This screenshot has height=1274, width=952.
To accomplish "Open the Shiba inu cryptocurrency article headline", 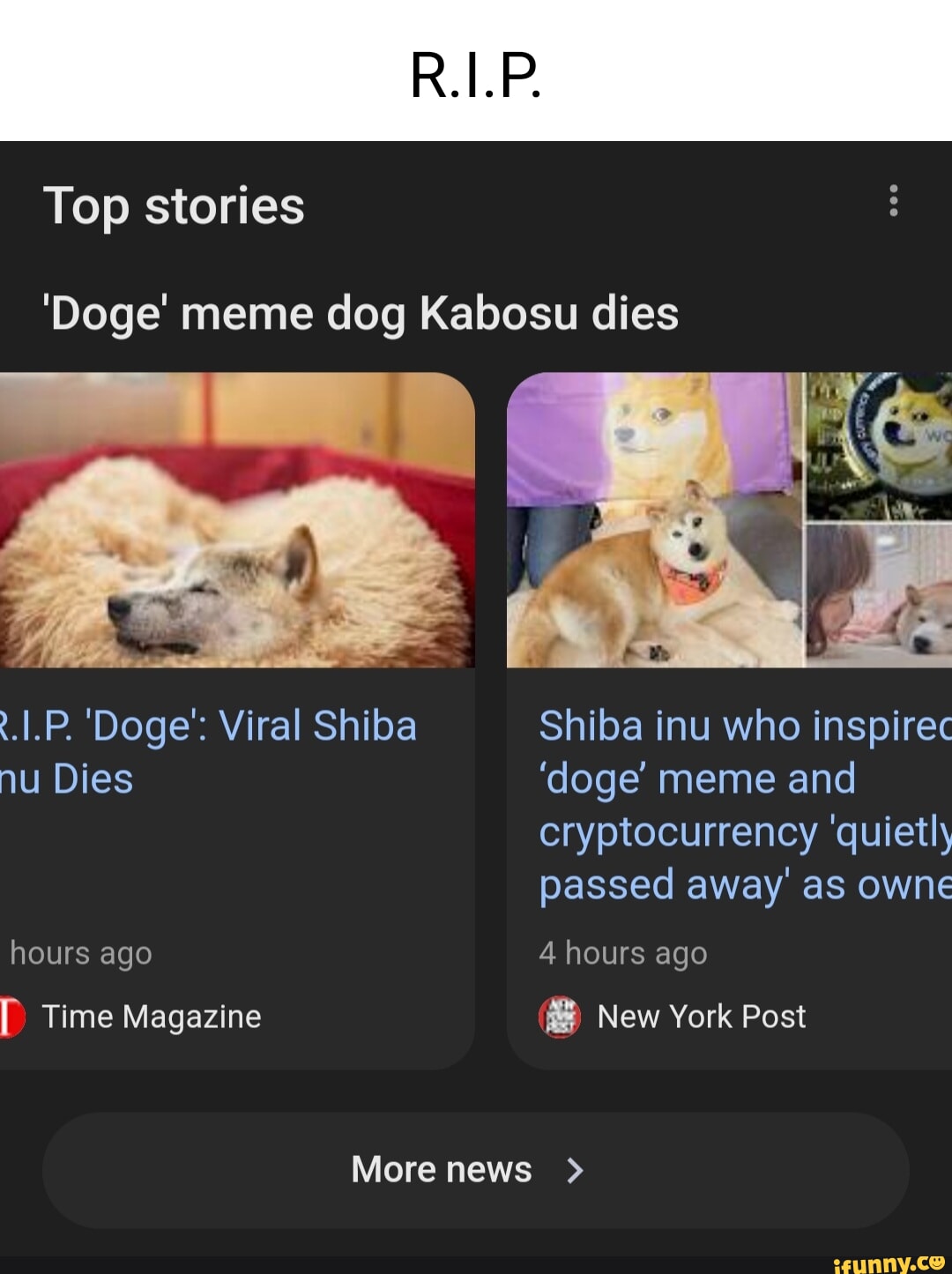I will 740,805.
